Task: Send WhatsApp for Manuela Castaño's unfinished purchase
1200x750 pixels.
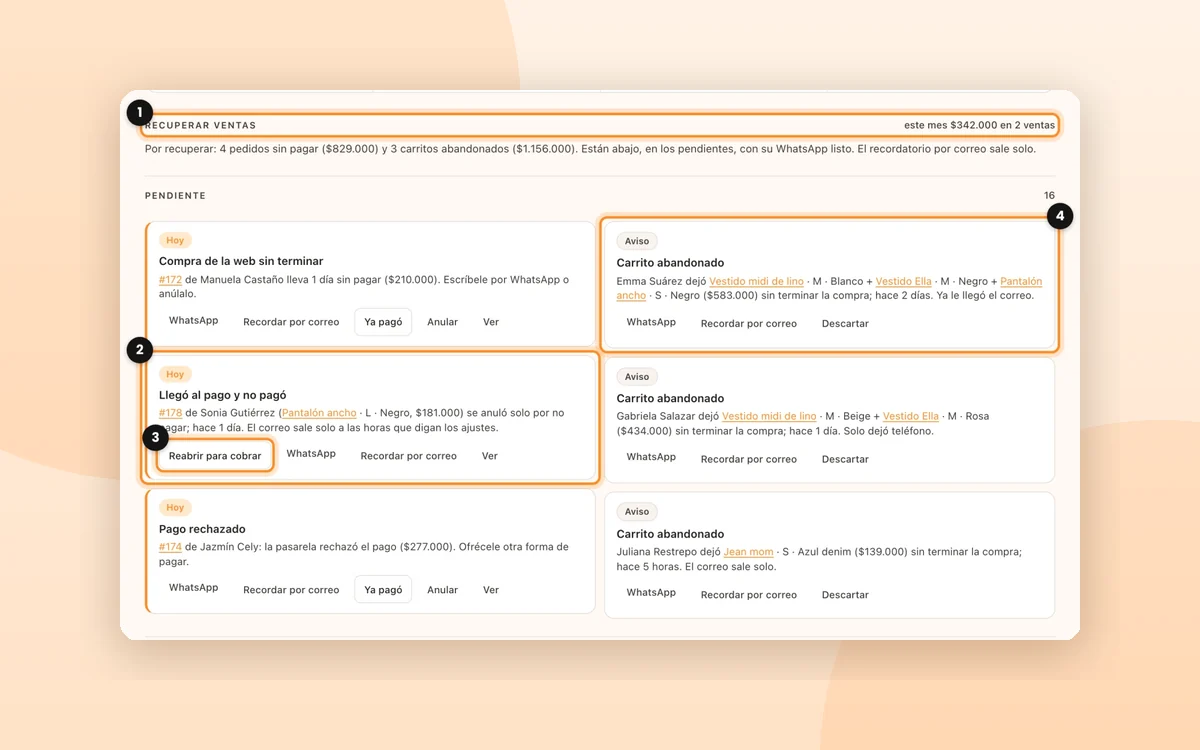Action: 193,321
